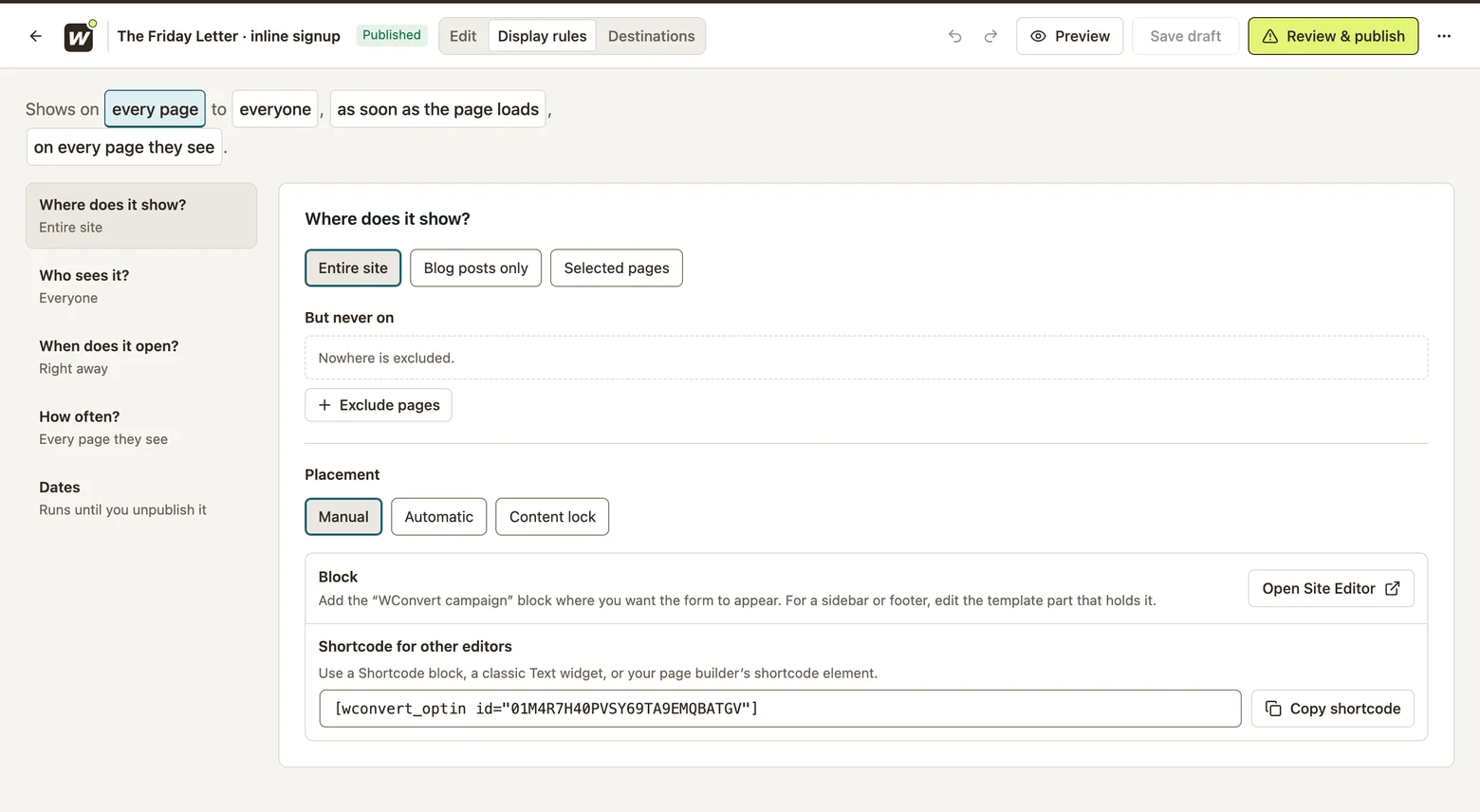The image size is (1480, 812).
Task: Open the 'everyone' audience selector
Action: (275, 109)
